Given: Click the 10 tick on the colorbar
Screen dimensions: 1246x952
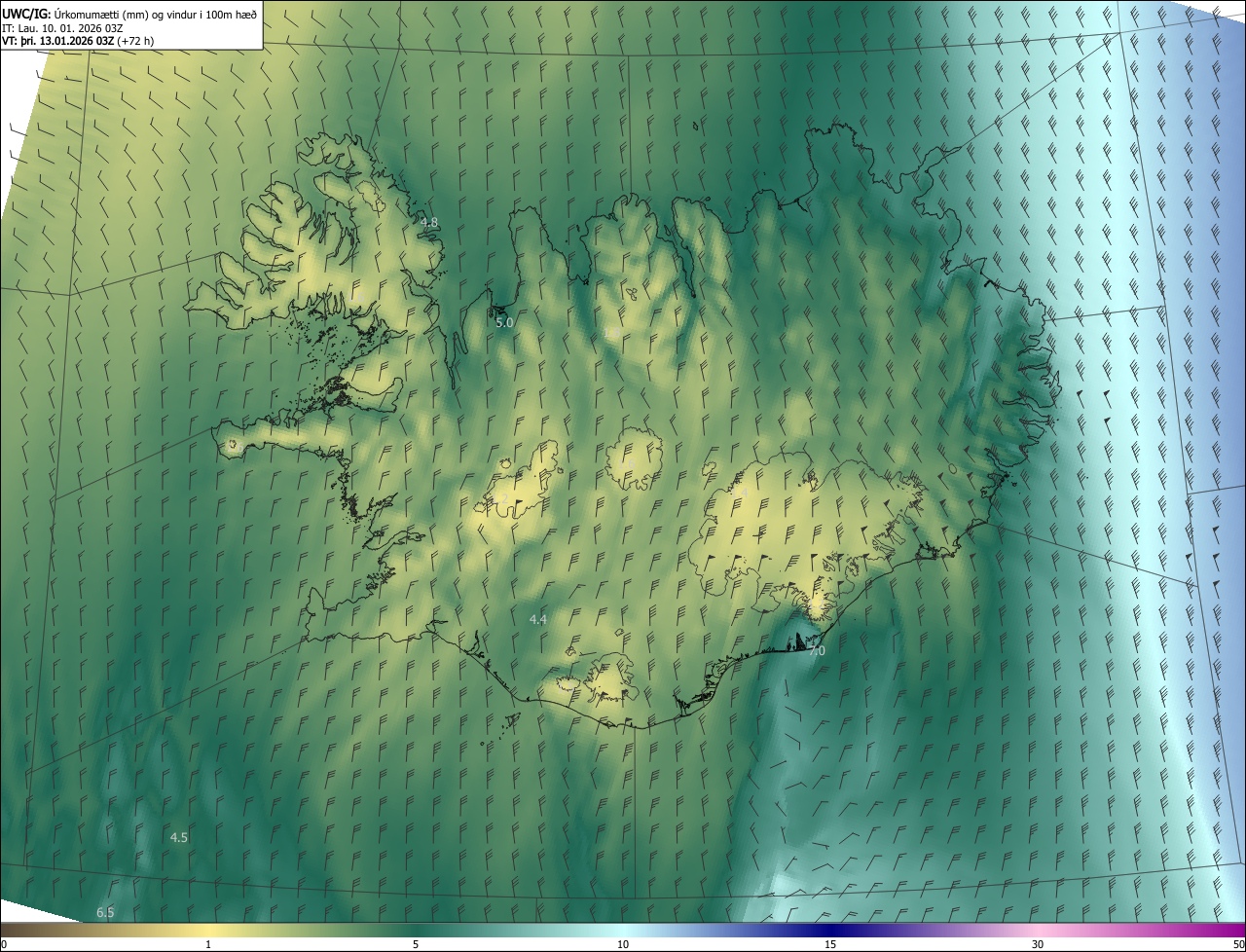Looking at the screenshot, I should coord(623,945).
